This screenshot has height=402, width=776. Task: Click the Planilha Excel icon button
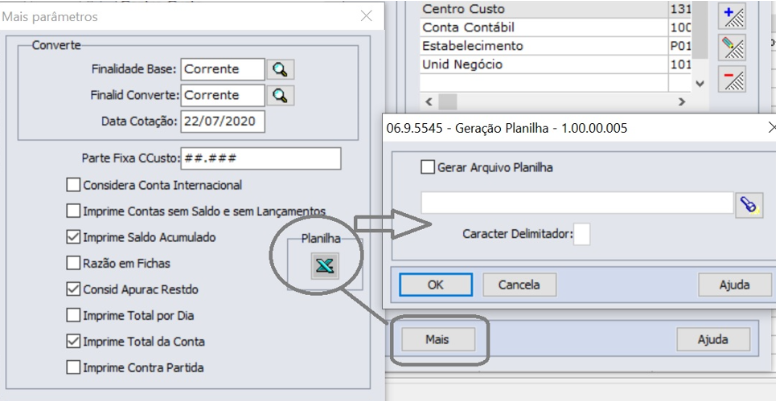pos(325,266)
